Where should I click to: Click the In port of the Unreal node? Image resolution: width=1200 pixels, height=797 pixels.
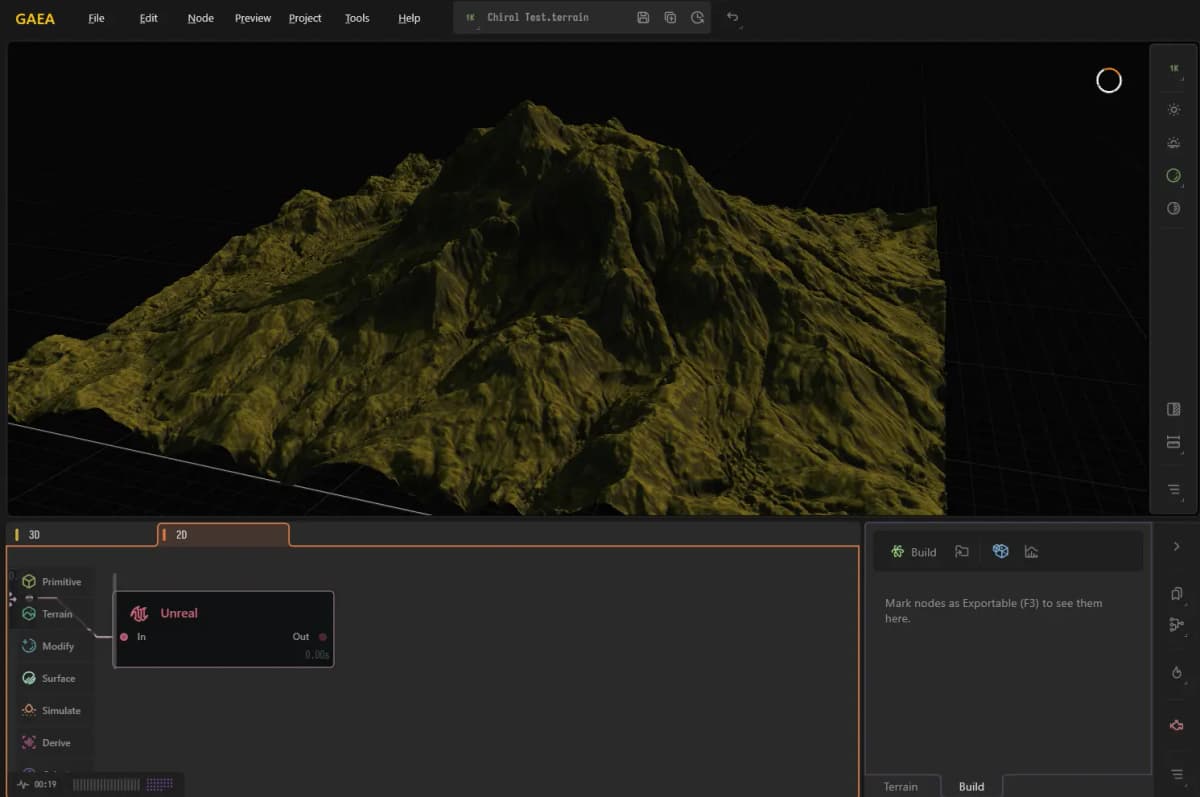coord(124,637)
